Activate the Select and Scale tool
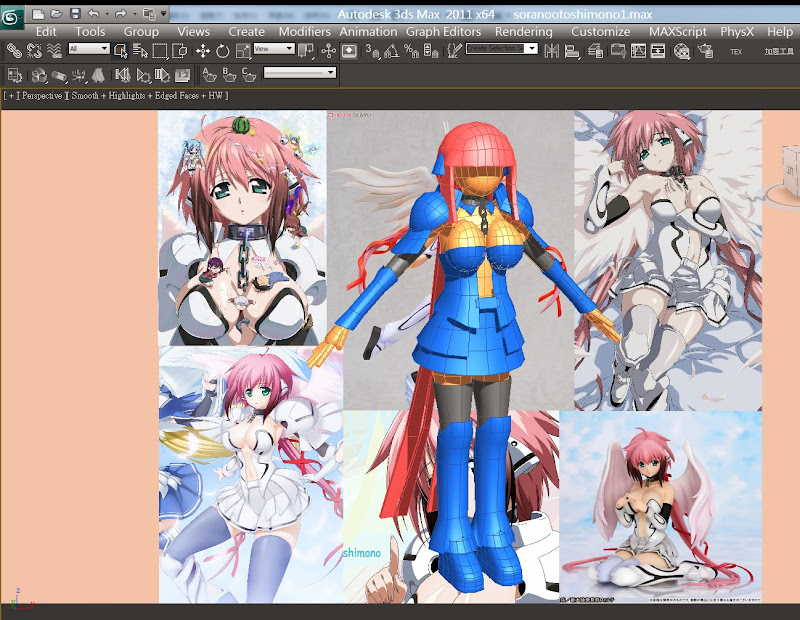The height and width of the screenshot is (620, 800). 243,51
